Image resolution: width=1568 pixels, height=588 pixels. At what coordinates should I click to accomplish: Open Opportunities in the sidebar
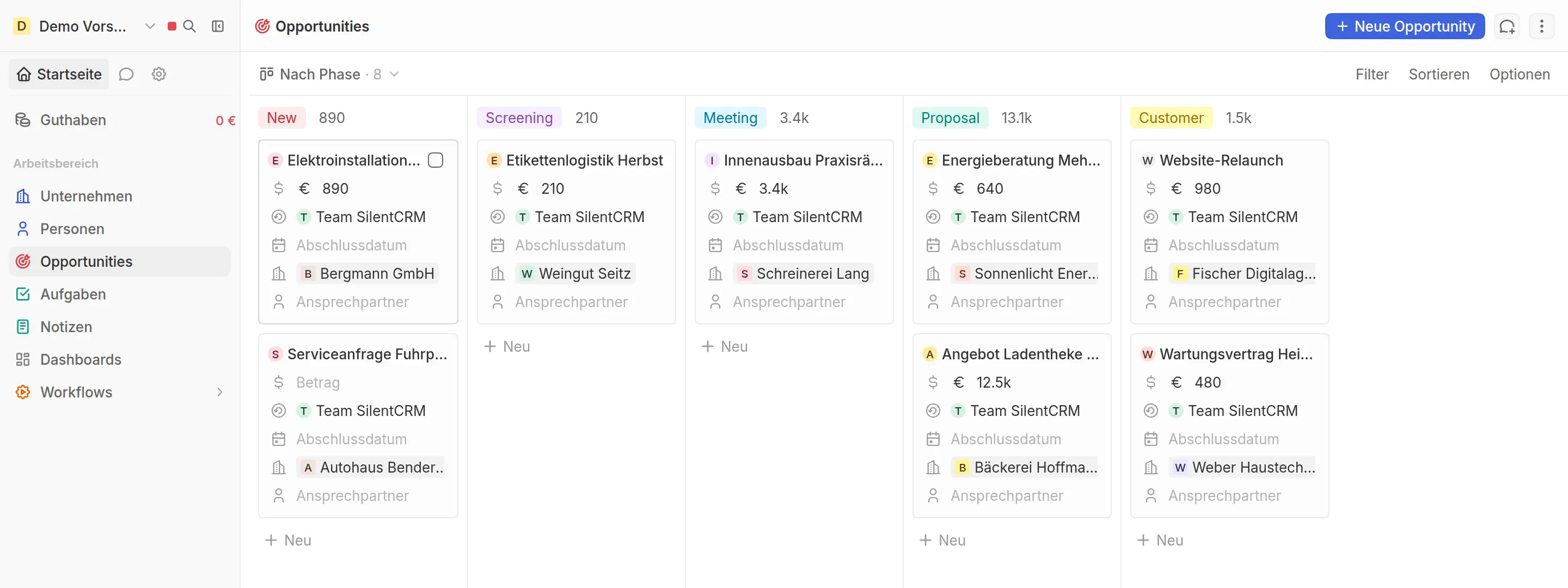click(120, 262)
